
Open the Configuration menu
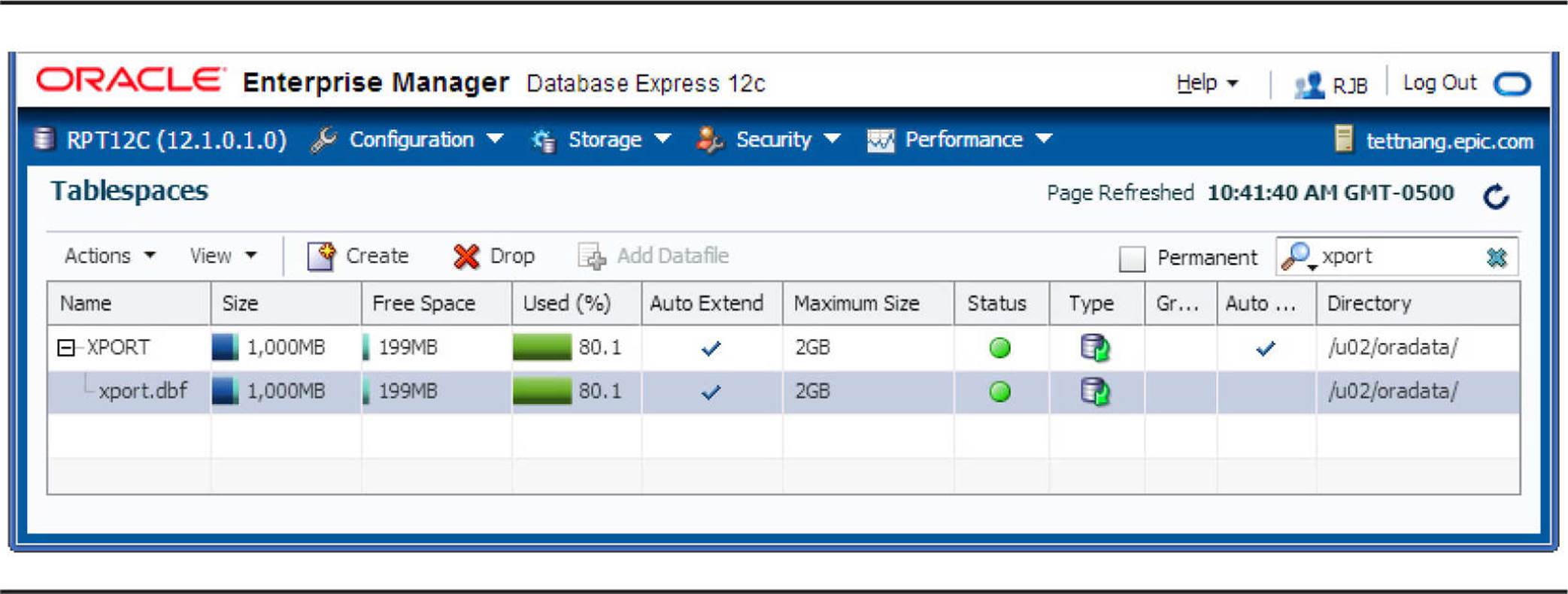tap(426, 139)
